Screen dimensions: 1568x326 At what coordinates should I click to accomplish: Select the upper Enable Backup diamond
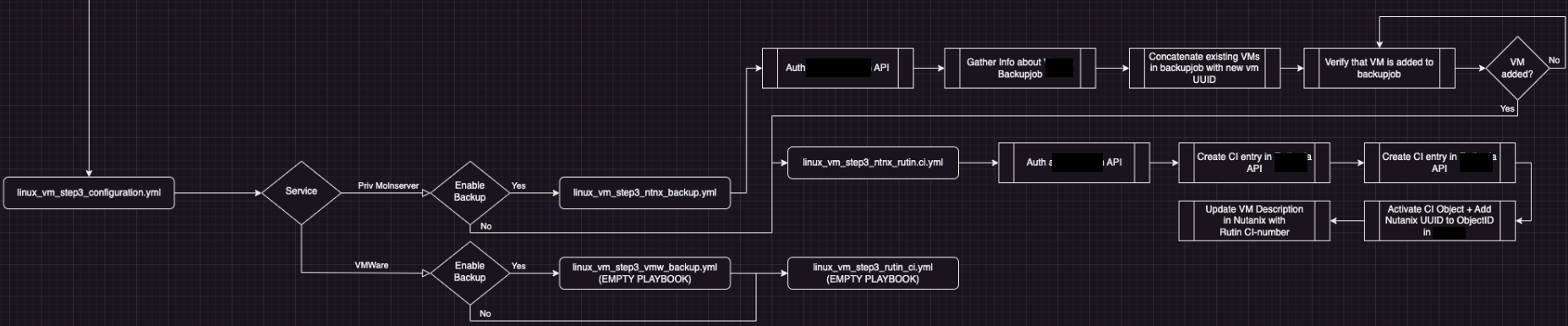click(x=469, y=192)
